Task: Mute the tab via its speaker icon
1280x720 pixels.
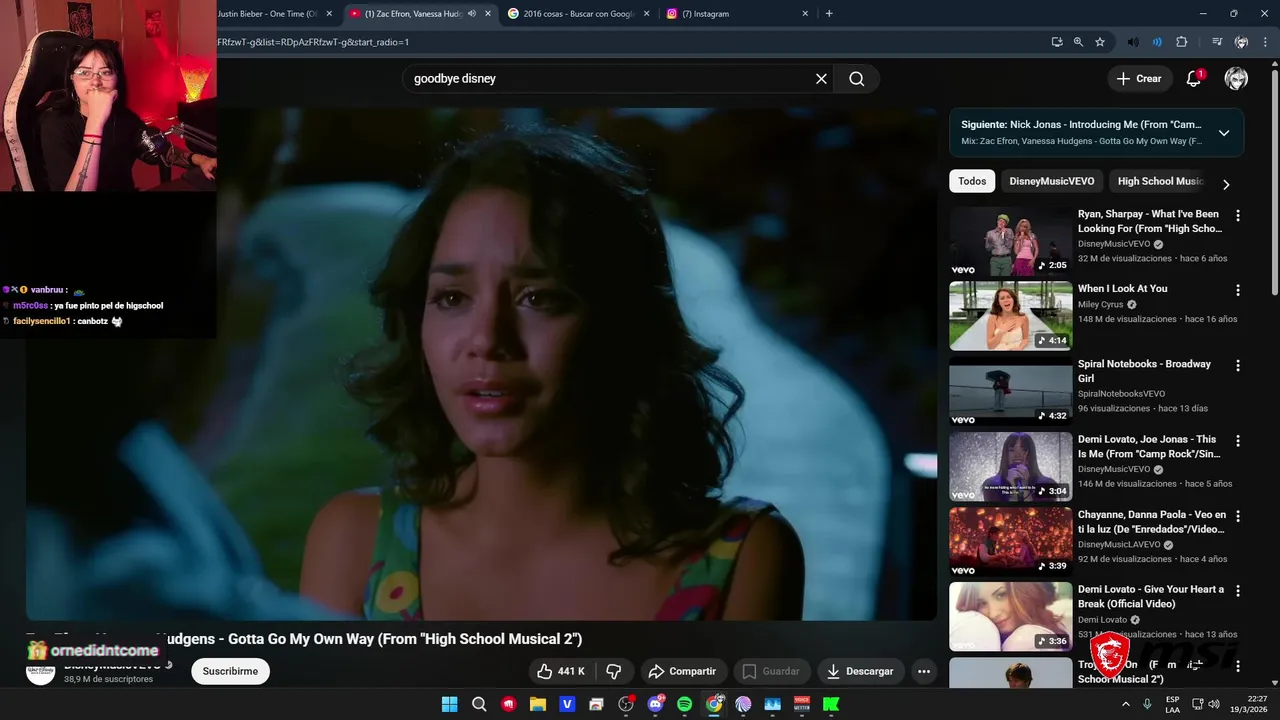Action: point(472,14)
